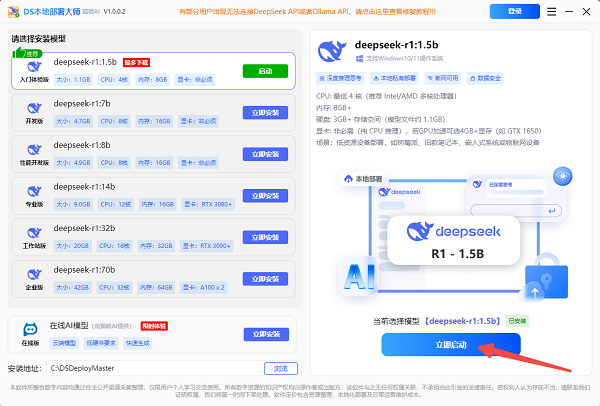Click the 内存: 8GB tag
The image size is (600, 406).
pyautogui.click(x=153, y=80)
